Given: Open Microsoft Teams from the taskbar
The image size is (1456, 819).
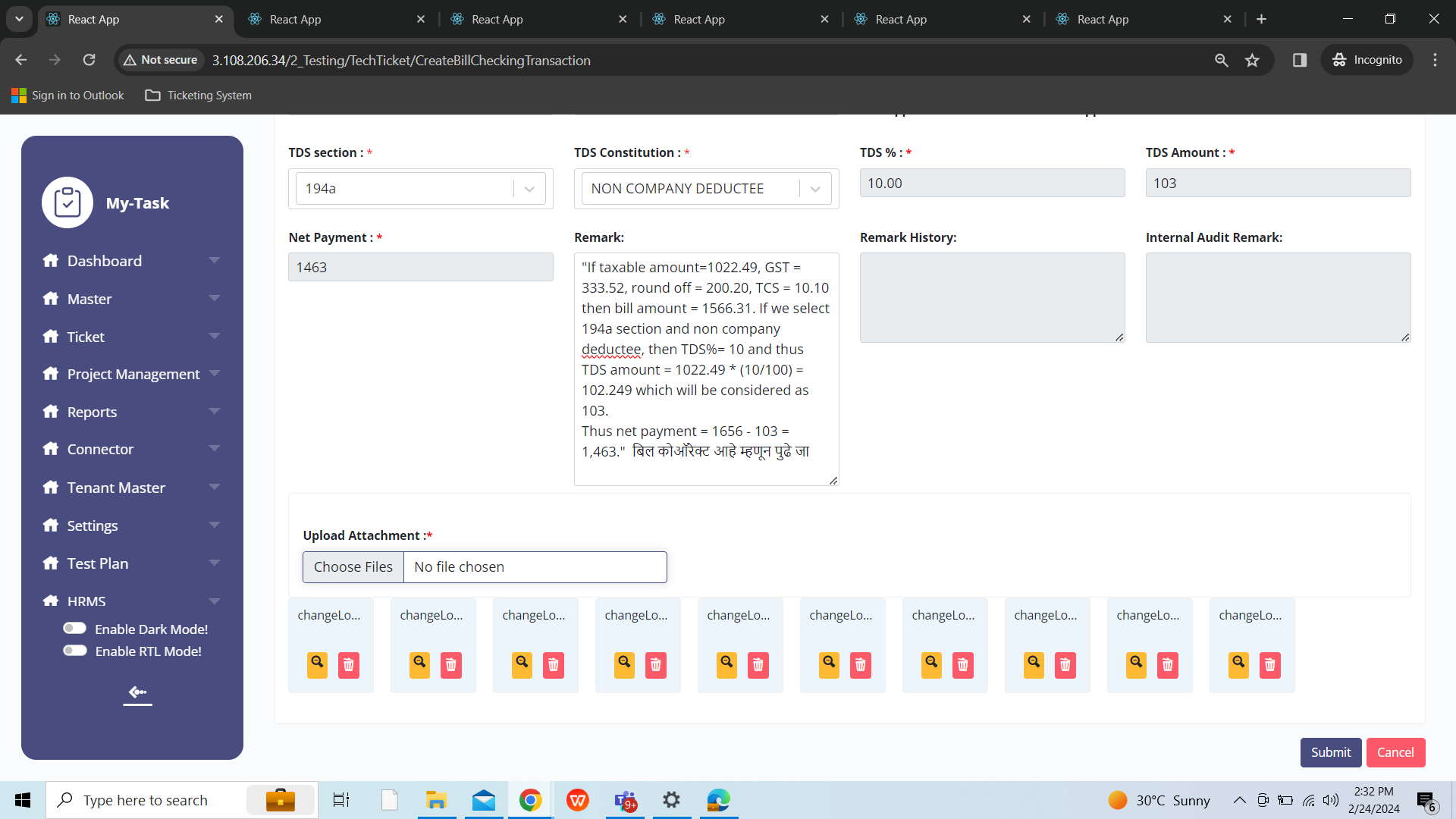Looking at the screenshot, I should tap(626, 800).
